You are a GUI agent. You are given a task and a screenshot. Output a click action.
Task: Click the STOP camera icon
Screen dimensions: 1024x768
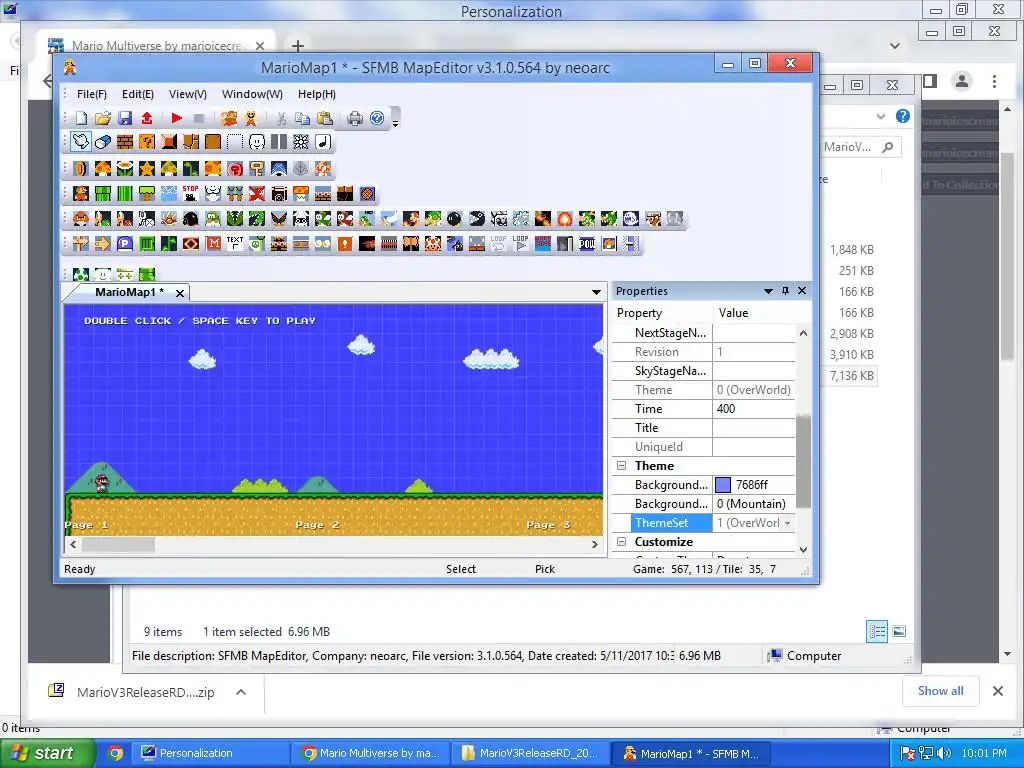coord(191,193)
